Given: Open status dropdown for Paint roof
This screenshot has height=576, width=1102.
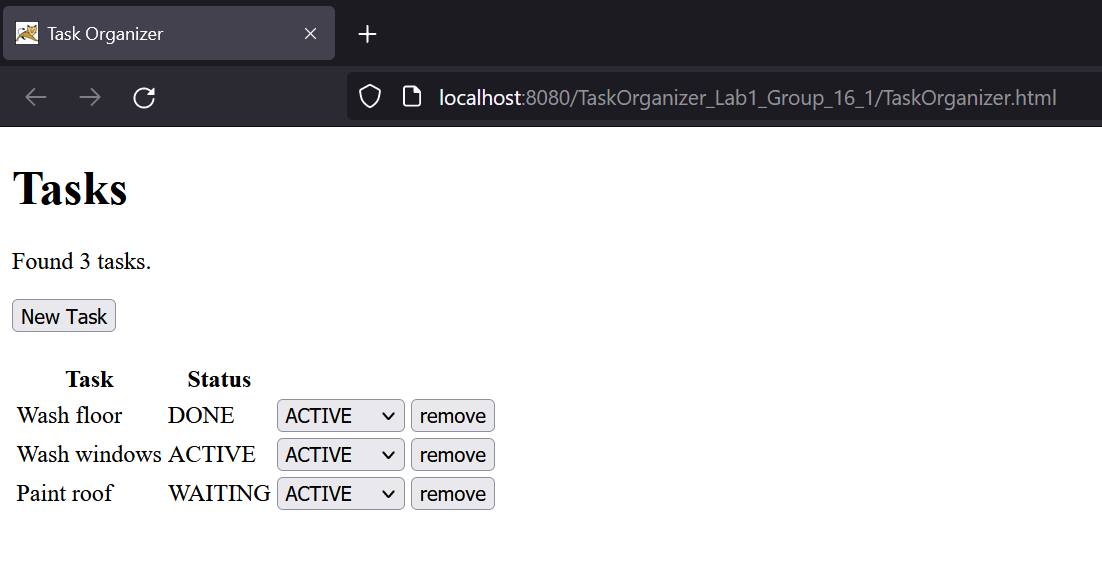Looking at the screenshot, I should pyautogui.click(x=341, y=494).
